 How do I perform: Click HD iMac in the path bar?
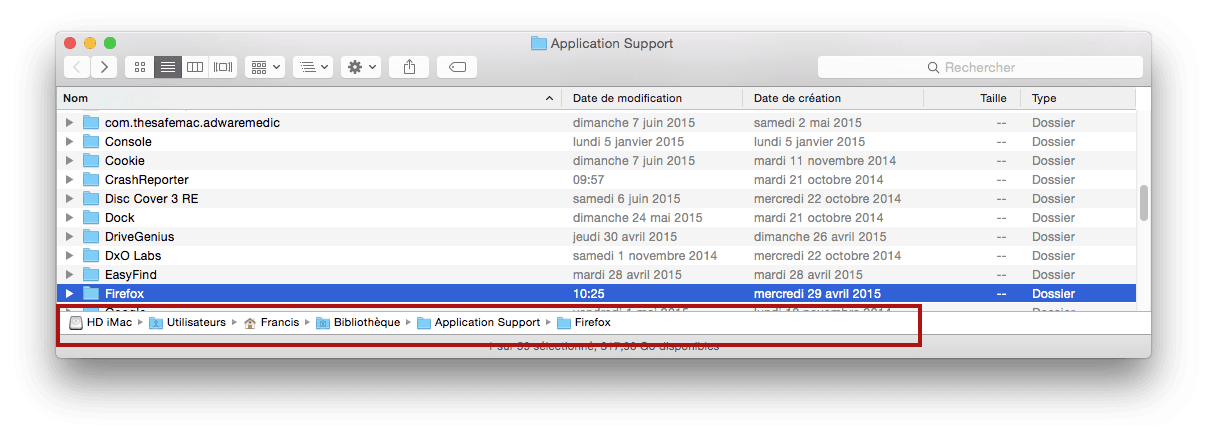click(x=102, y=323)
